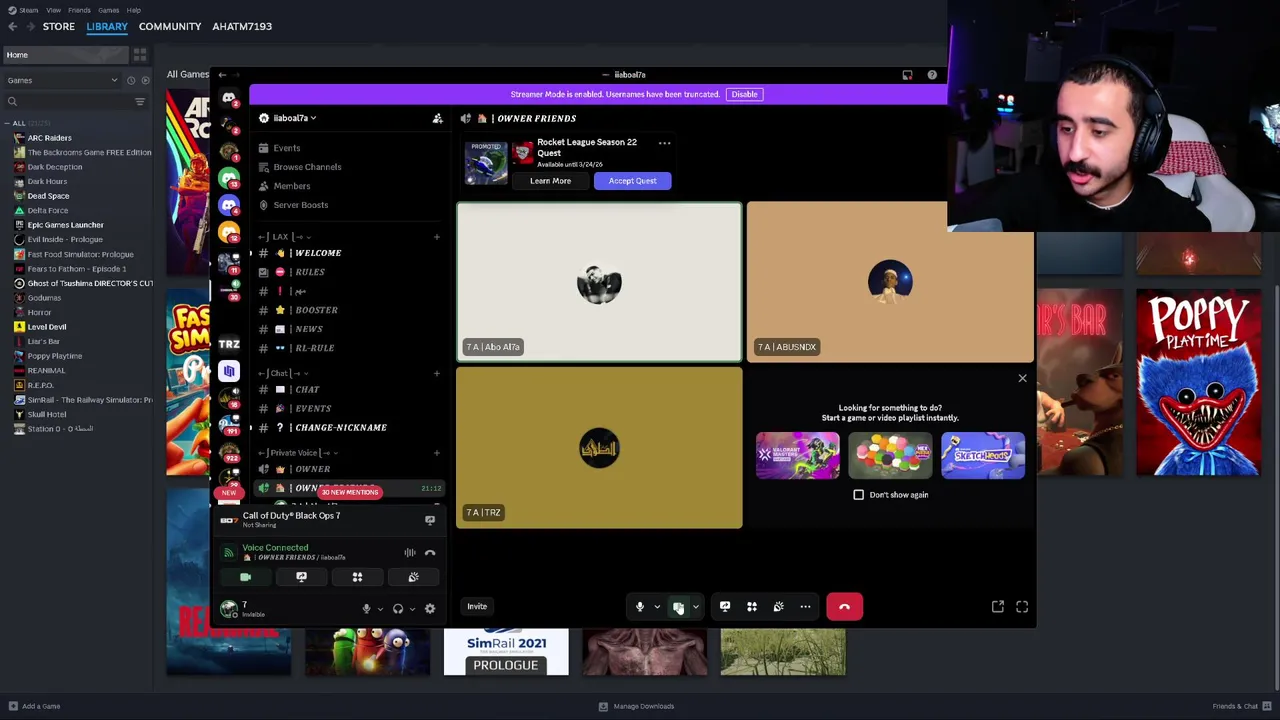The width and height of the screenshot is (1280, 720).
Task: Pop out the call window
Action: 998,607
